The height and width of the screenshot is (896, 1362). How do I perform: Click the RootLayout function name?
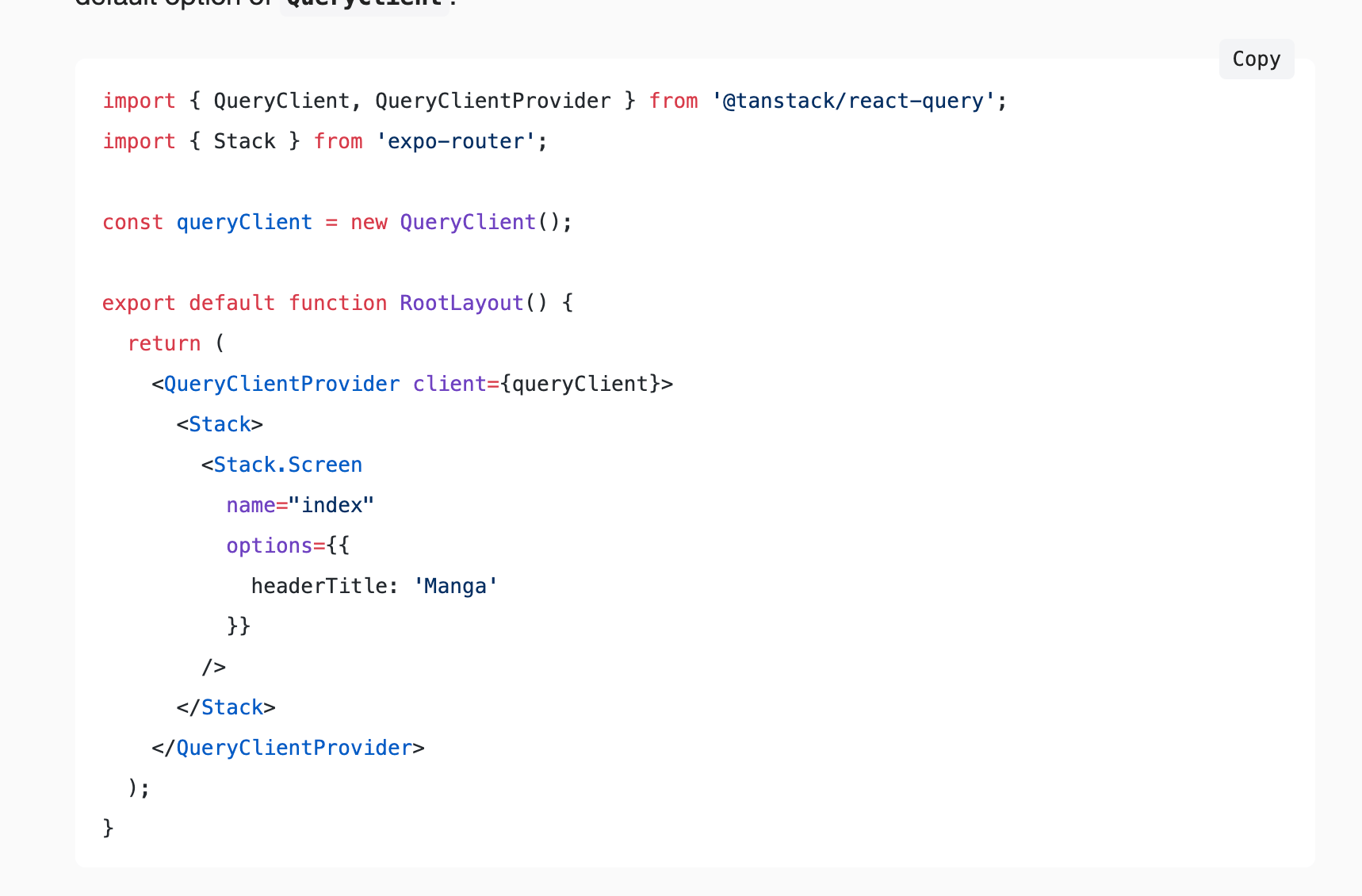click(461, 304)
